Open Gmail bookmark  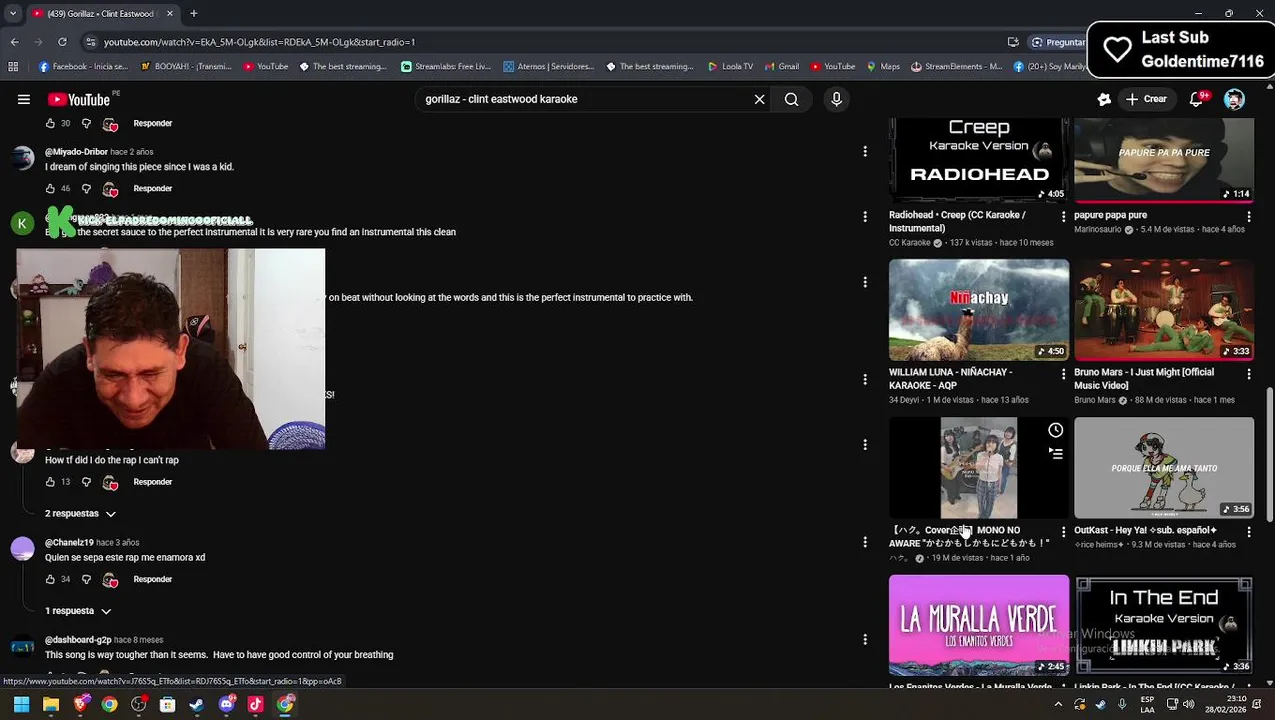(x=782, y=66)
